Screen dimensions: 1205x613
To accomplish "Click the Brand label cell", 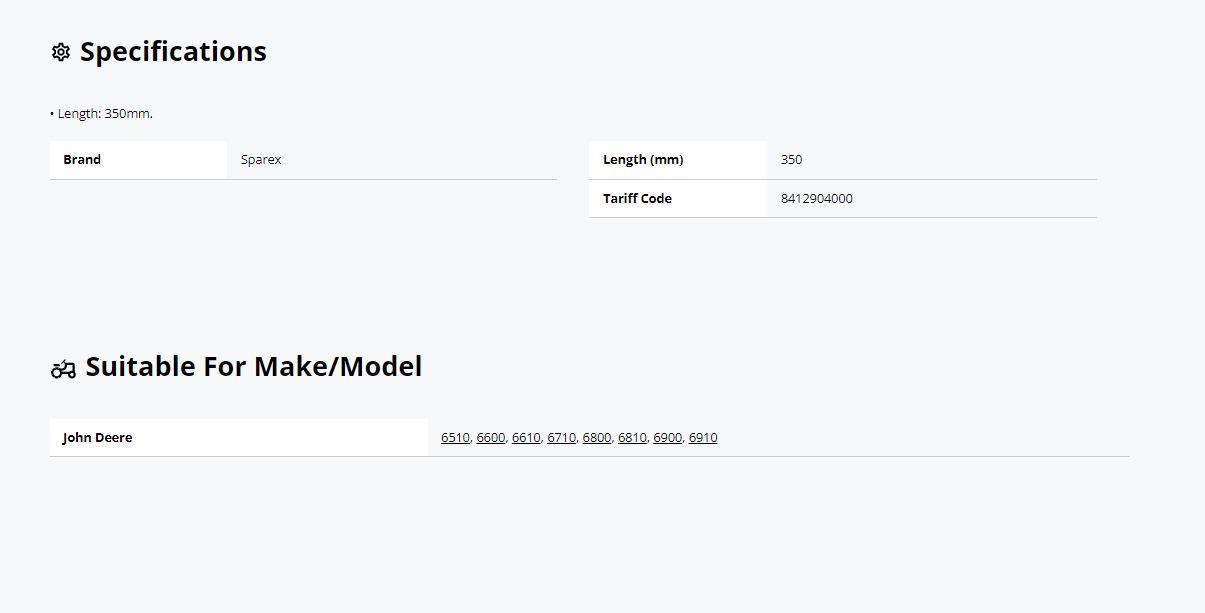I will point(139,160).
